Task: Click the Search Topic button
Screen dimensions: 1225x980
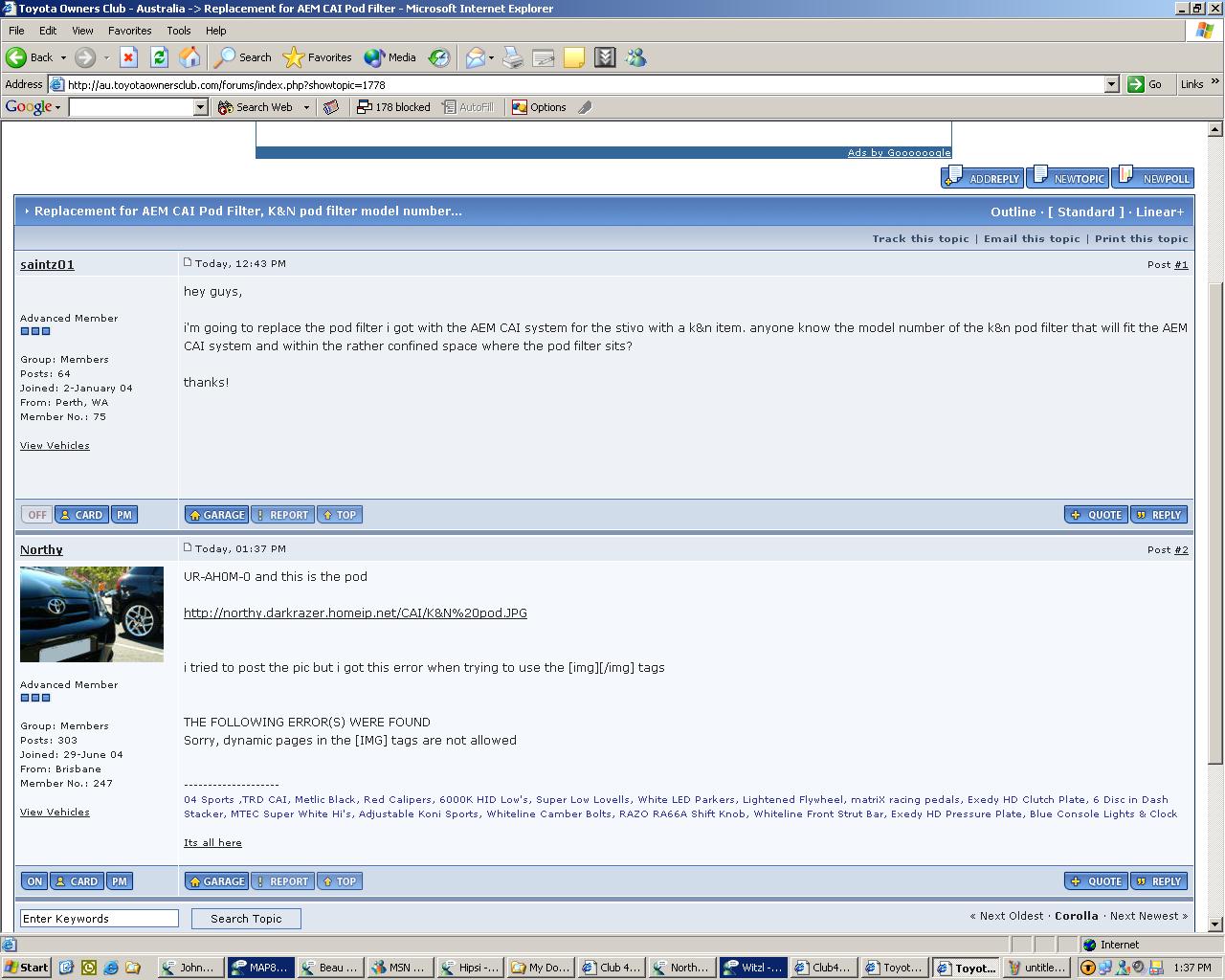Action: pos(246,919)
